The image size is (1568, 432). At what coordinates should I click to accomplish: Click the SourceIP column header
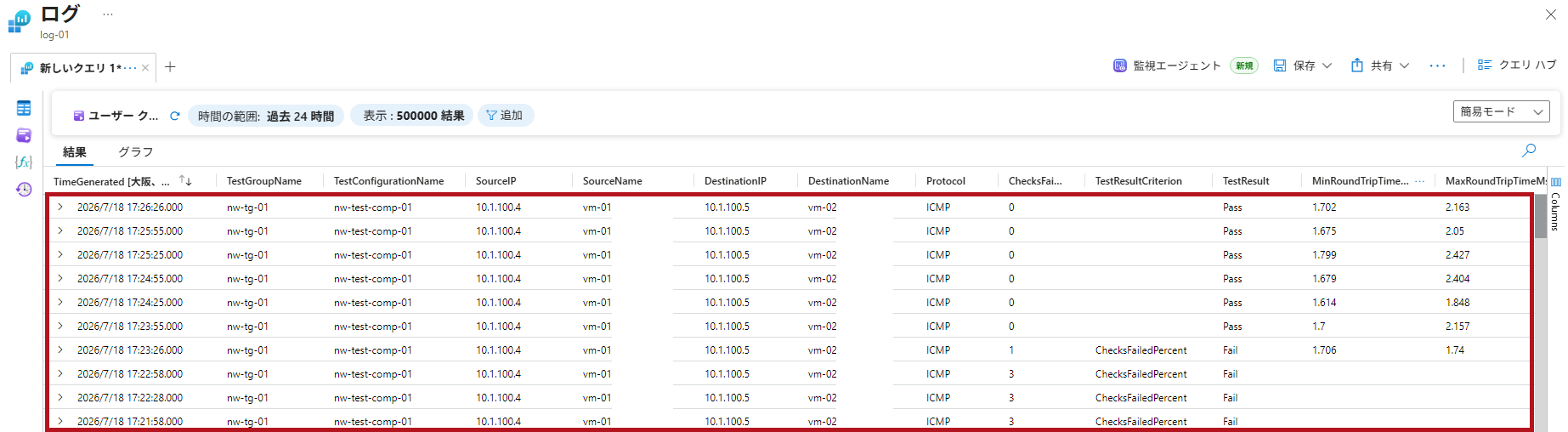pyautogui.click(x=495, y=181)
